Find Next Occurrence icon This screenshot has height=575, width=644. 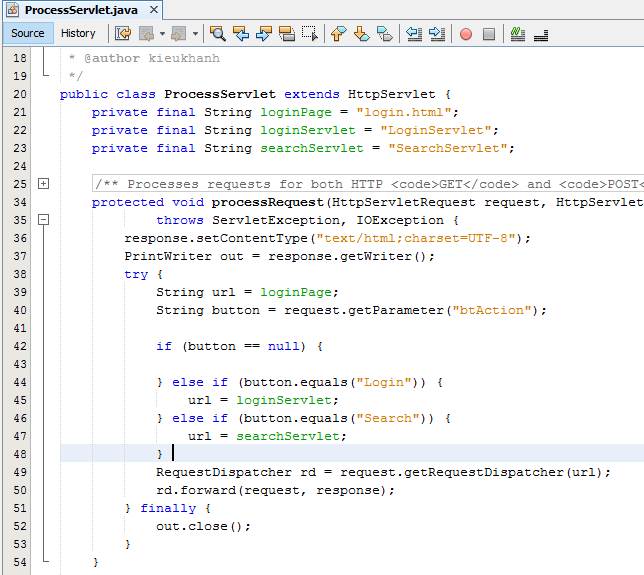pos(264,34)
